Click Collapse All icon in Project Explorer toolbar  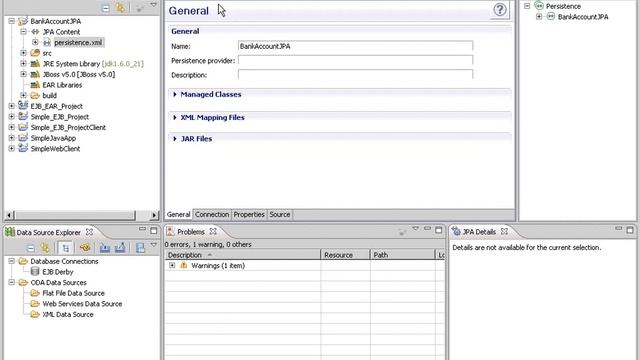(105, 8)
